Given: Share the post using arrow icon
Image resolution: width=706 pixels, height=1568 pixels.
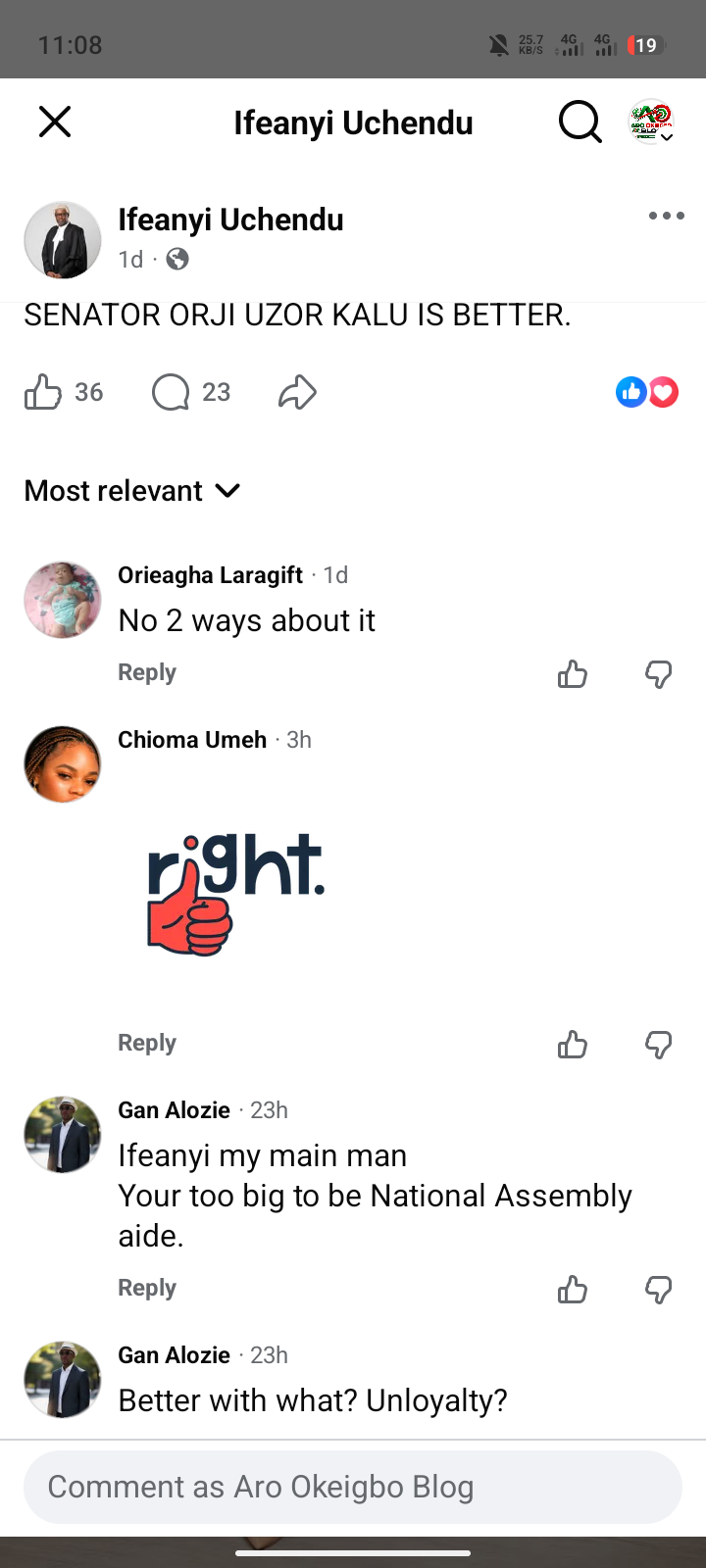Looking at the screenshot, I should point(297,392).
